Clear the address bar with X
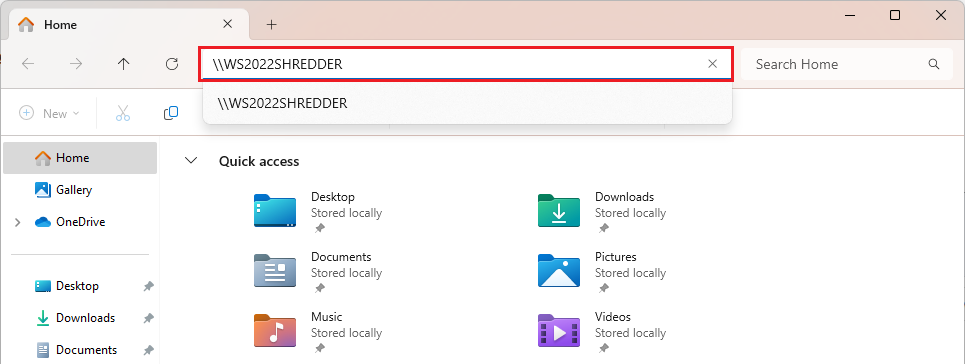965x364 pixels. pyautogui.click(x=713, y=64)
